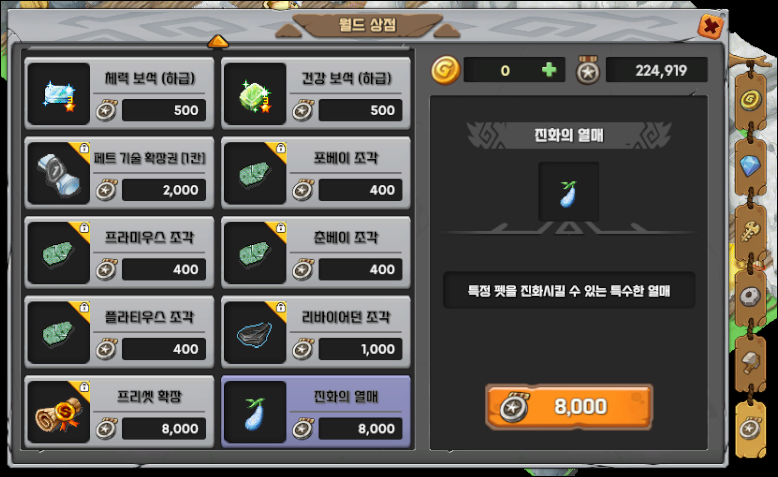The height and width of the screenshot is (477, 778).
Task: Click the gold G currency icon
Action: pyautogui.click(x=445, y=70)
